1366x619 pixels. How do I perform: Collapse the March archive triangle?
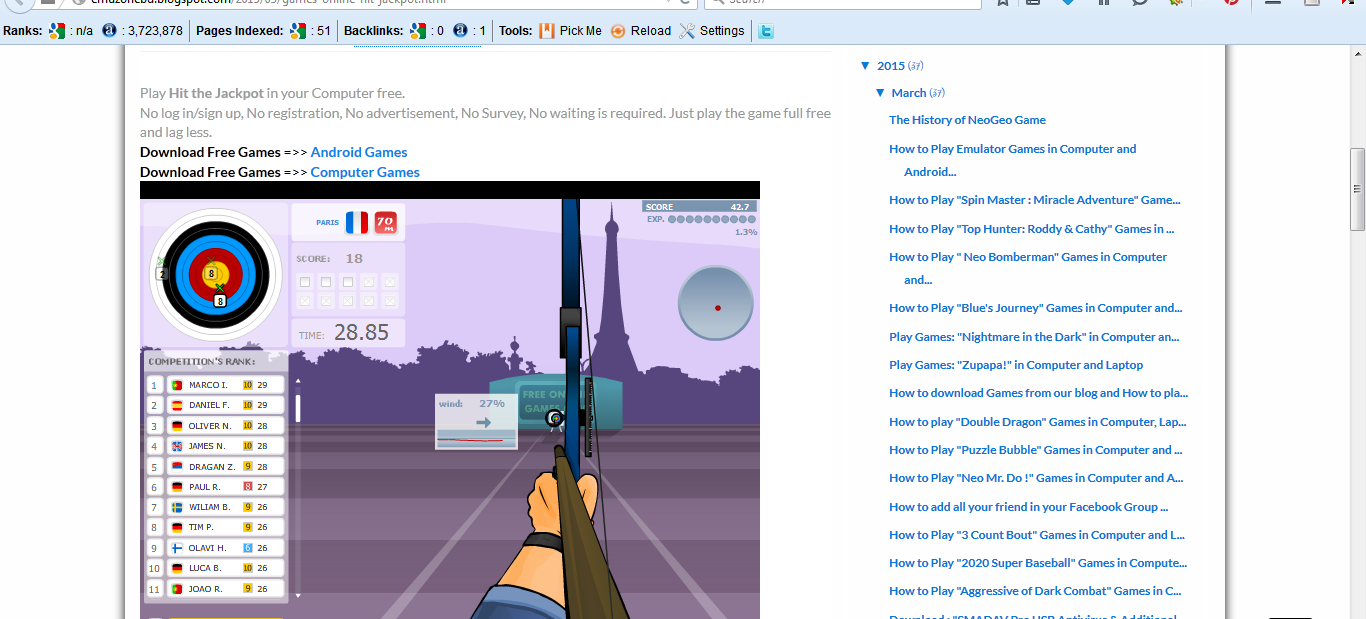coord(880,93)
